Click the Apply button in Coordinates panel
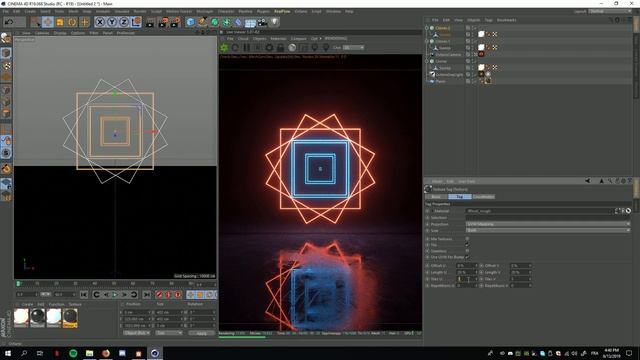 click(x=202, y=333)
